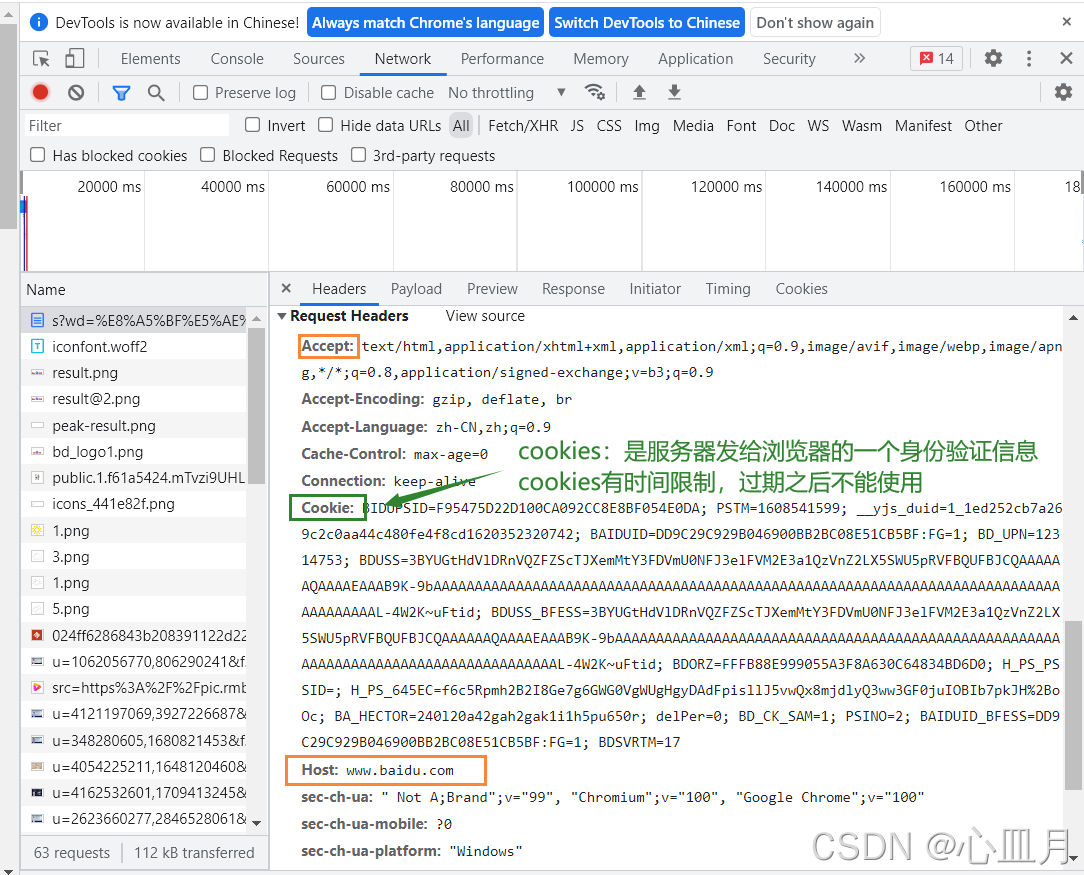The width and height of the screenshot is (1084, 875).
Task: Select the s?wd= document request
Action: click(133, 321)
